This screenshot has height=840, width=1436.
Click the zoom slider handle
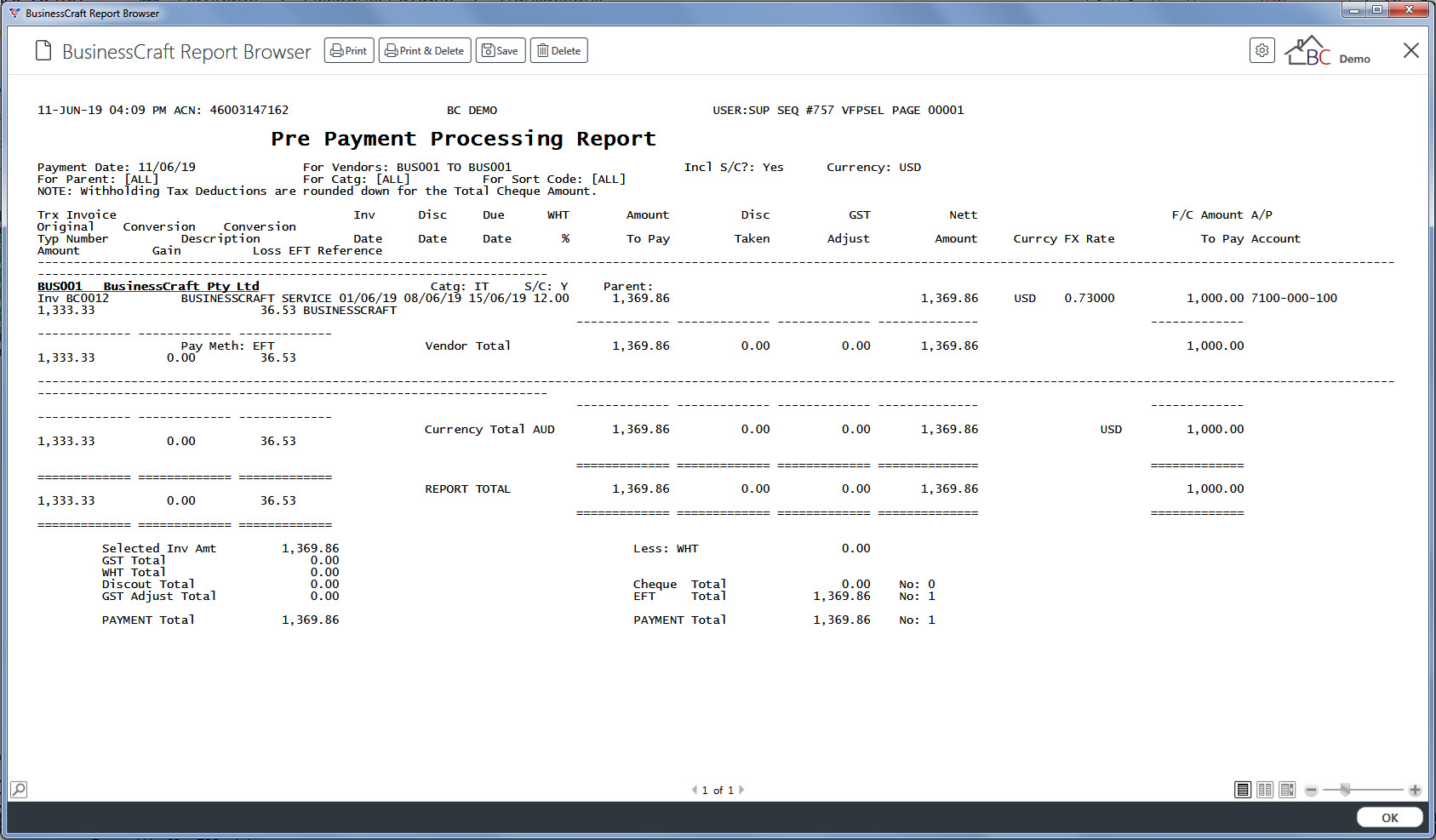click(1346, 790)
